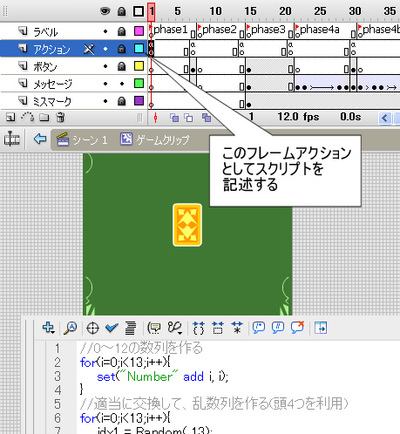Insert a layer folder in the timeline
The height and width of the screenshot is (434, 400).
coord(44,117)
